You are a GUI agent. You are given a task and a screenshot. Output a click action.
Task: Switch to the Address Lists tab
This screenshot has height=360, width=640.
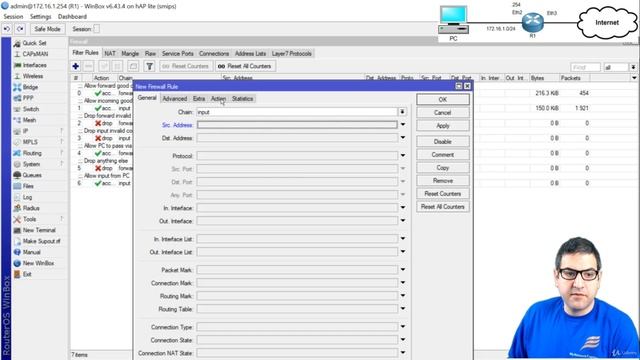coord(250,53)
